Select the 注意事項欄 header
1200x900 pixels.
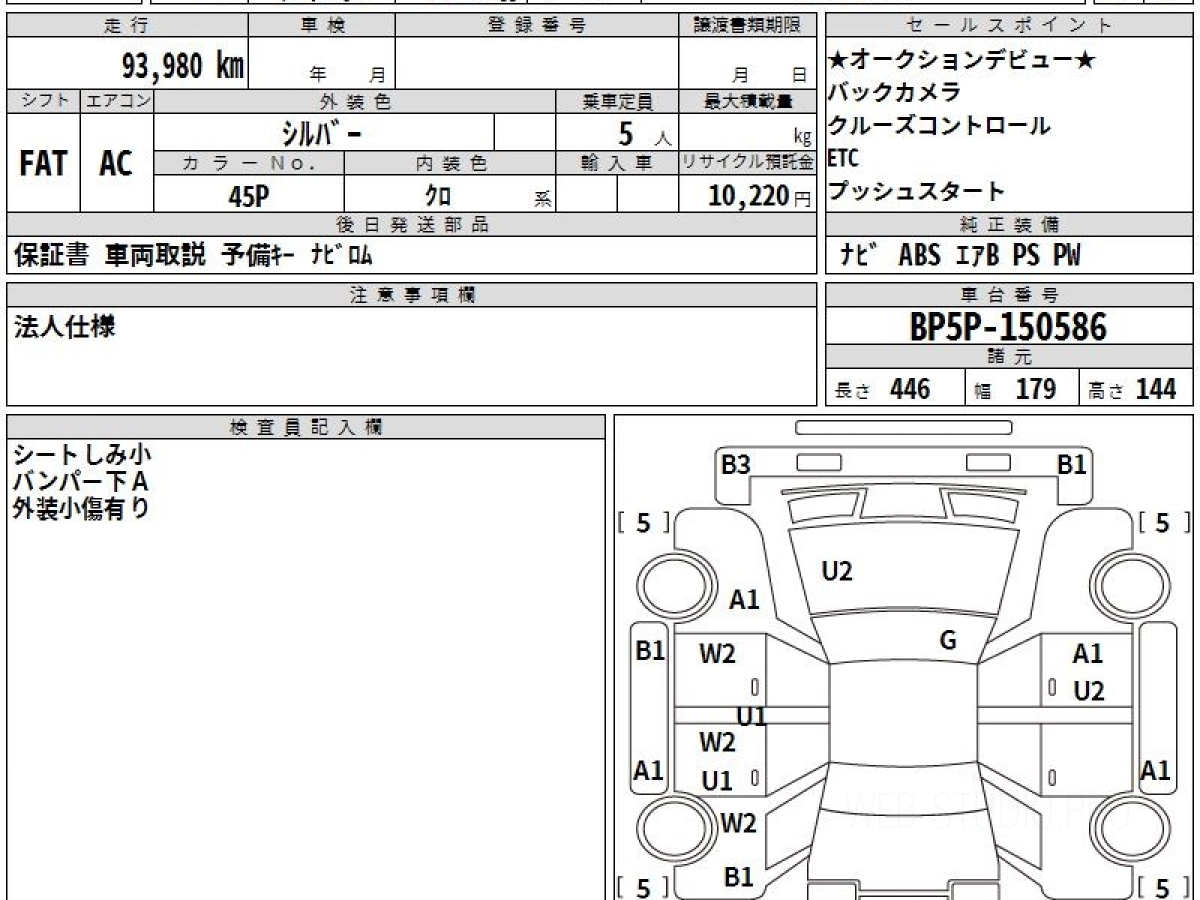click(x=411, y=295)
